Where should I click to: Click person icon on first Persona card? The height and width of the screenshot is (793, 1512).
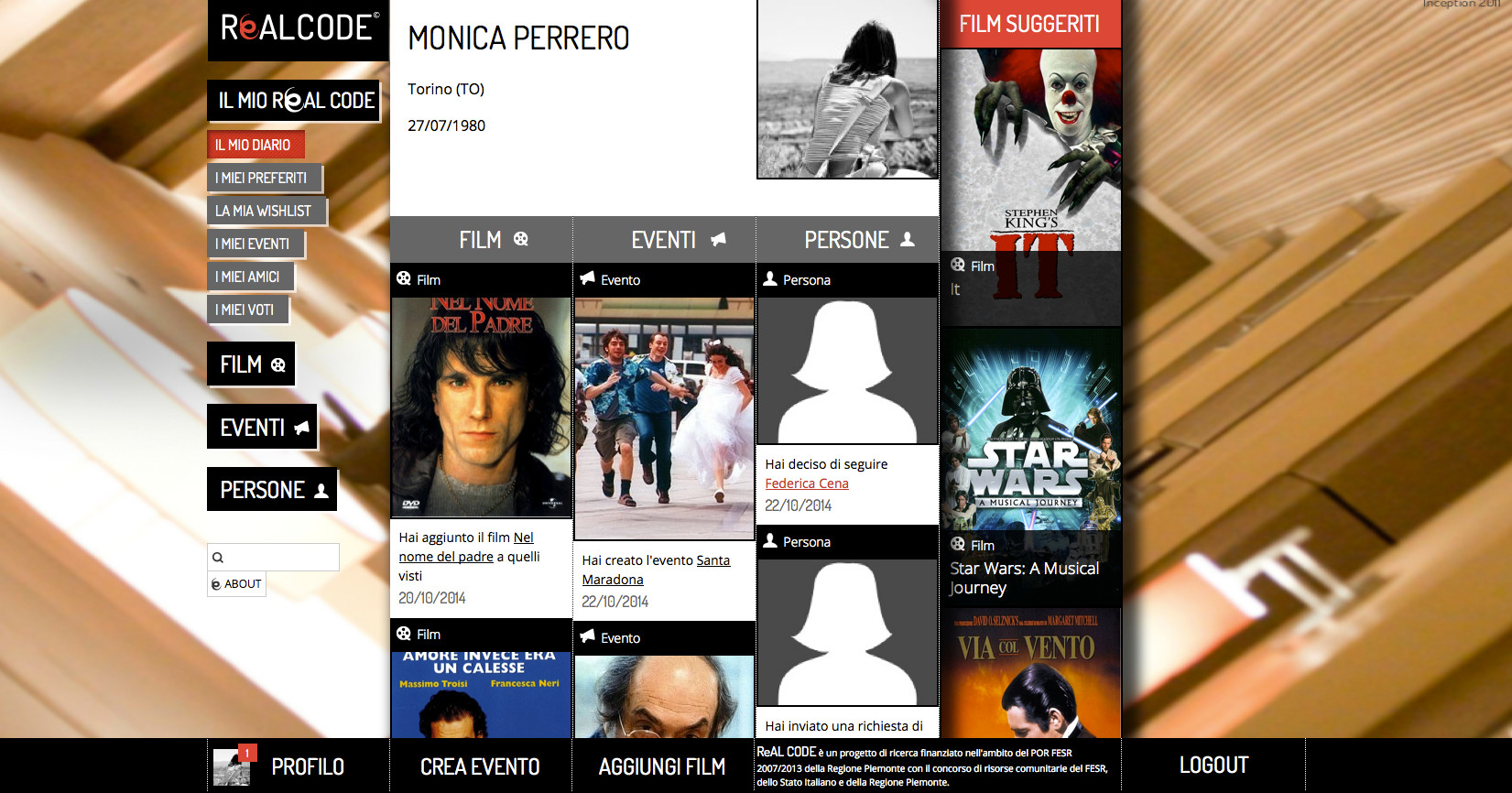click(x=770, y=278)
